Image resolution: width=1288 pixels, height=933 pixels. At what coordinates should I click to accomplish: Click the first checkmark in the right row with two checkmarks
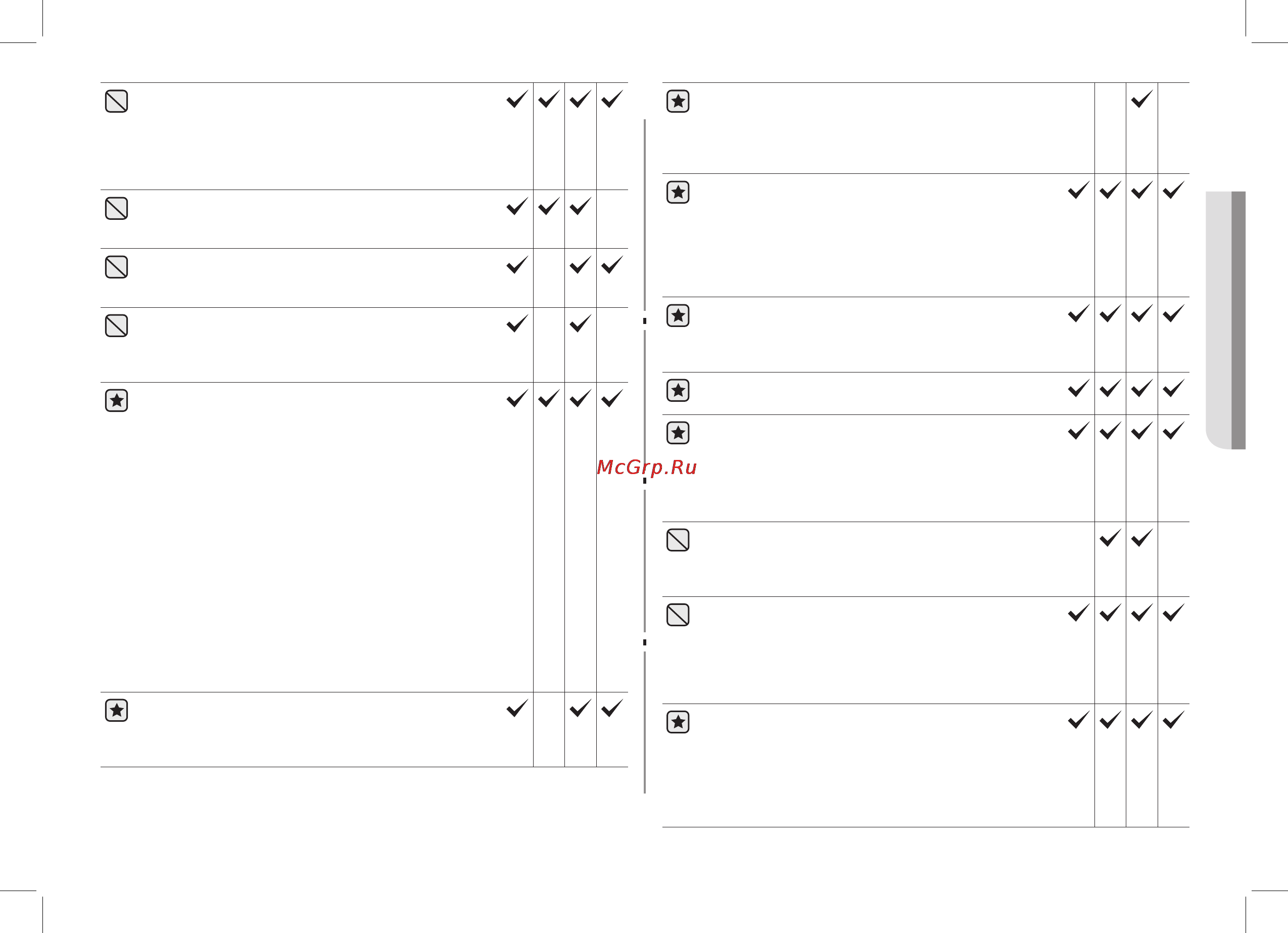pyautogui.click(x=1110, y=538)
